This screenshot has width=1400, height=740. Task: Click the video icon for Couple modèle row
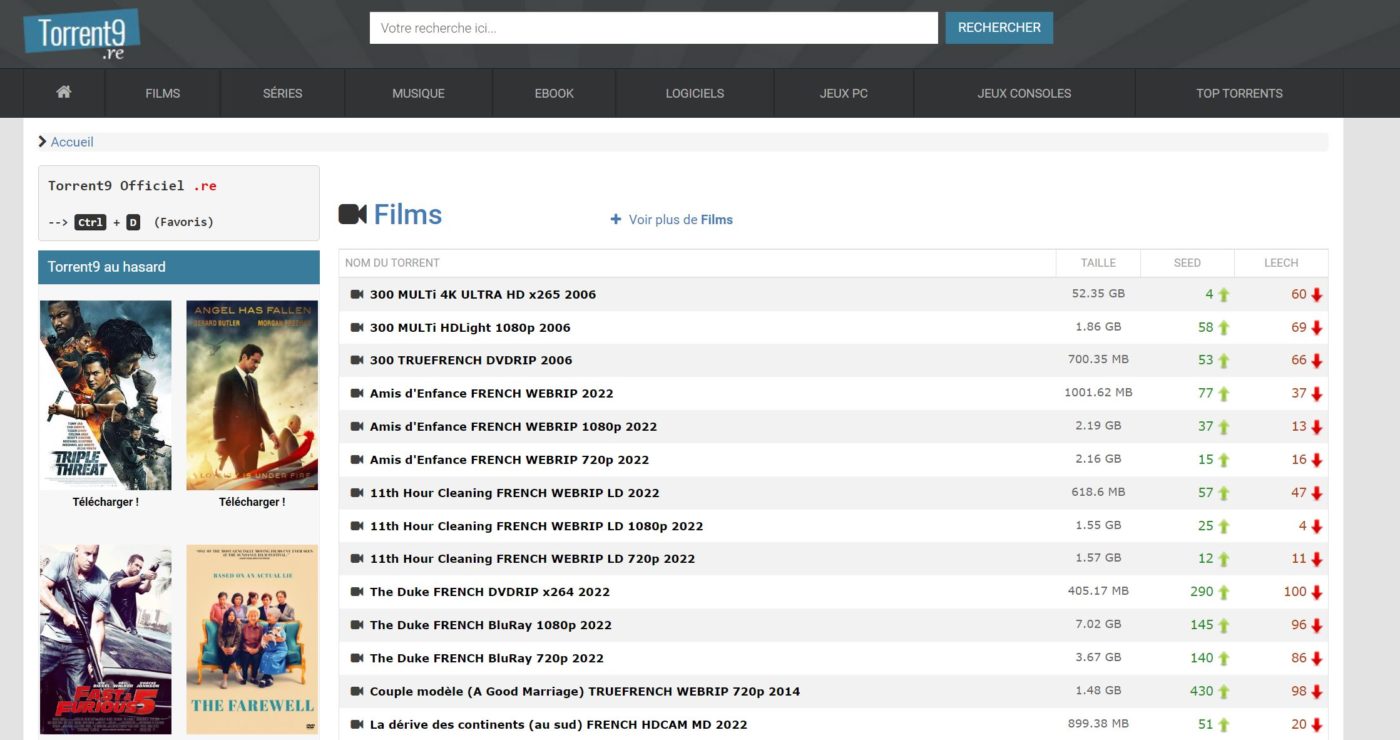[357, 691]
